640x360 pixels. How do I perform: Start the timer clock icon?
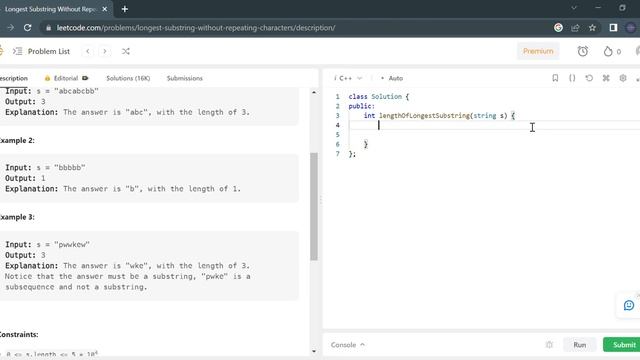582,51
